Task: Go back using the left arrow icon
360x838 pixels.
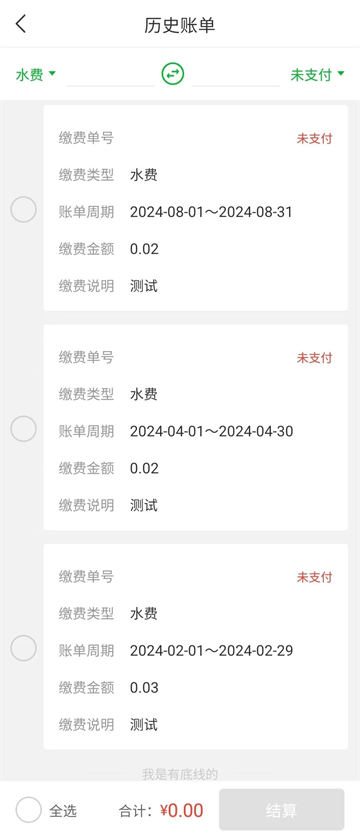Action: (x=21, y=24)
